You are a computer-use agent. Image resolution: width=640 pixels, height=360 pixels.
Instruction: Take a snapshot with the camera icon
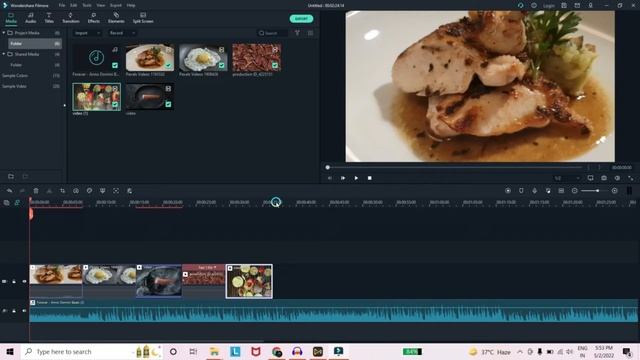[604, 178]
